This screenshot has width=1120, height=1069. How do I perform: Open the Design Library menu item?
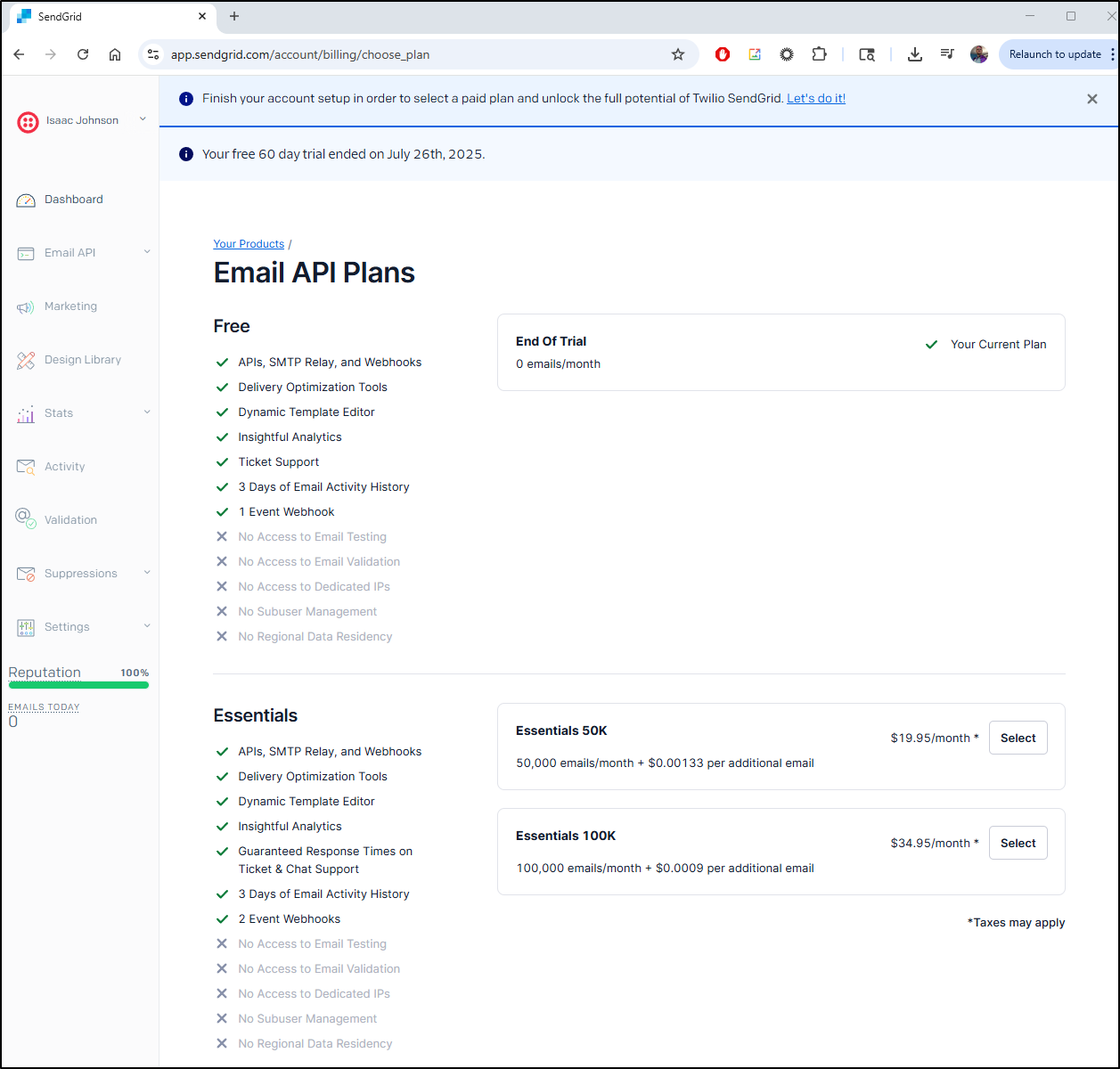83,360
